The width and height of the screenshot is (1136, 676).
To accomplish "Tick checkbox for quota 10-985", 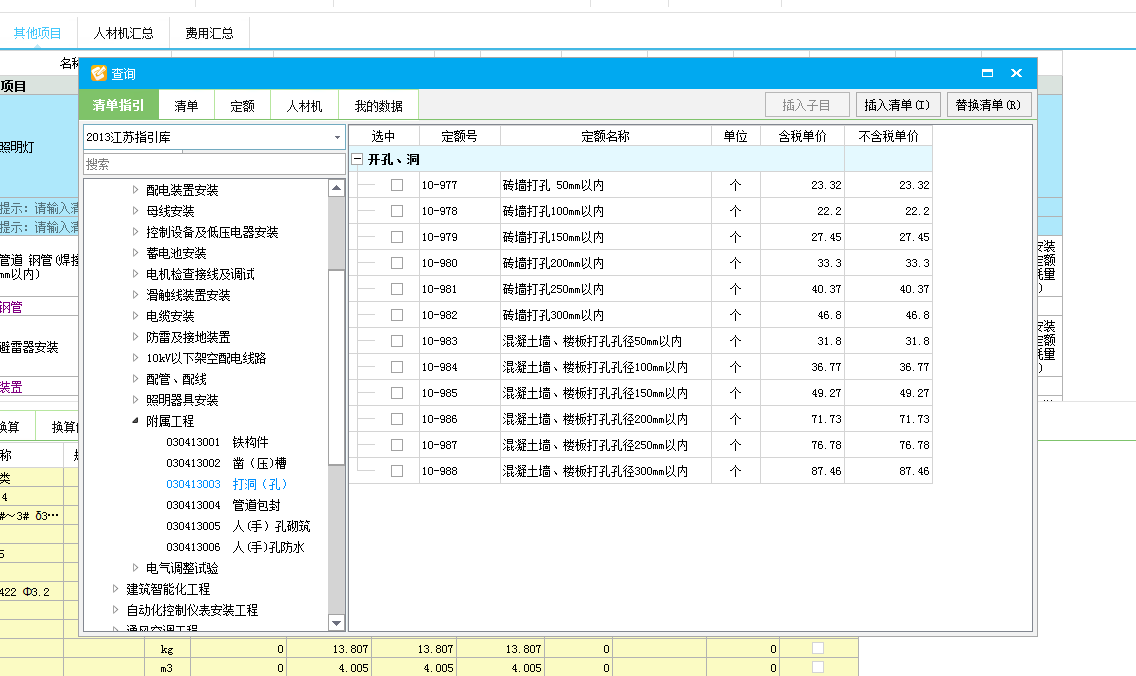I will [x=397, y=393].
